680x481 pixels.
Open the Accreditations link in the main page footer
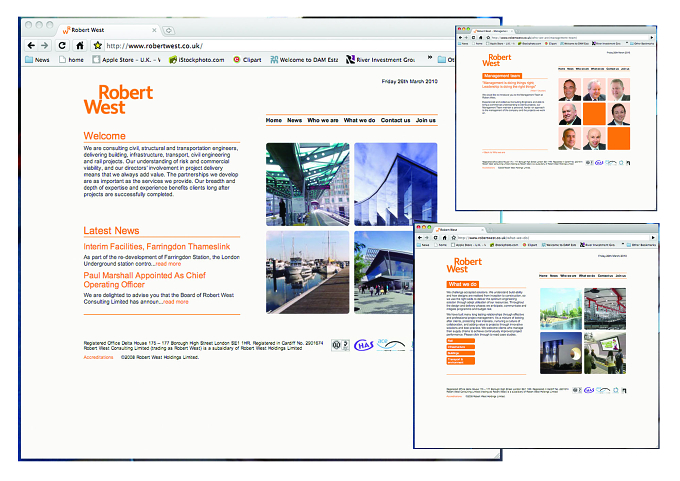tap(98, 357)
